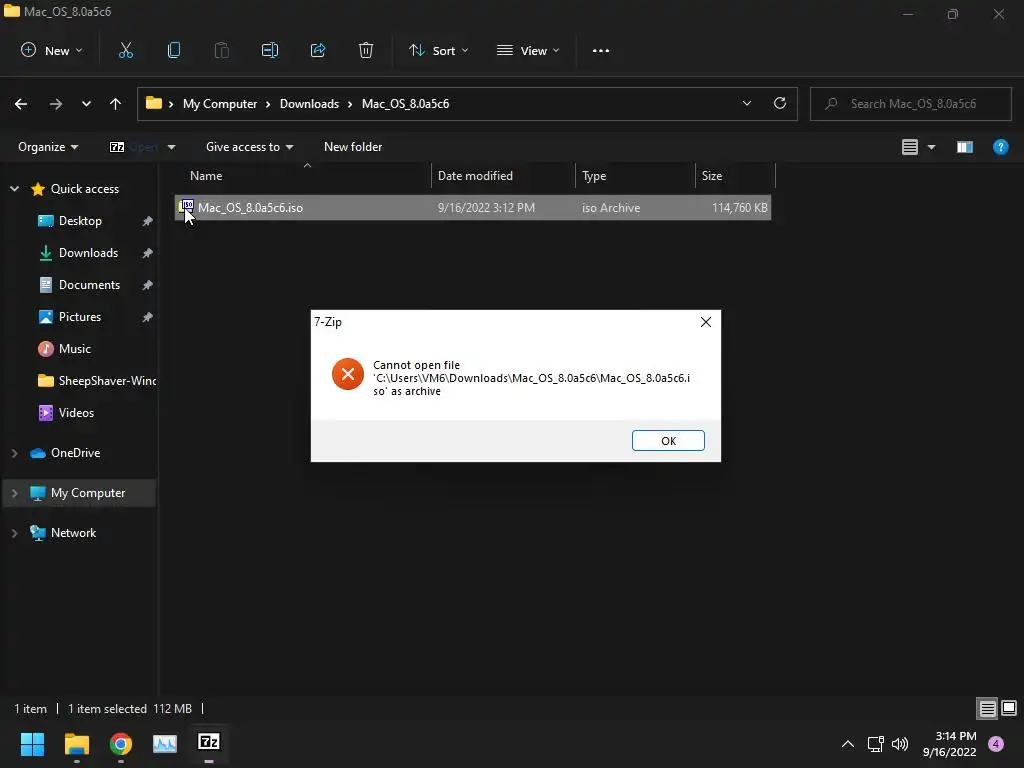
Task: Click the Rename icon in toolbar
Action: tap(270, 50)
